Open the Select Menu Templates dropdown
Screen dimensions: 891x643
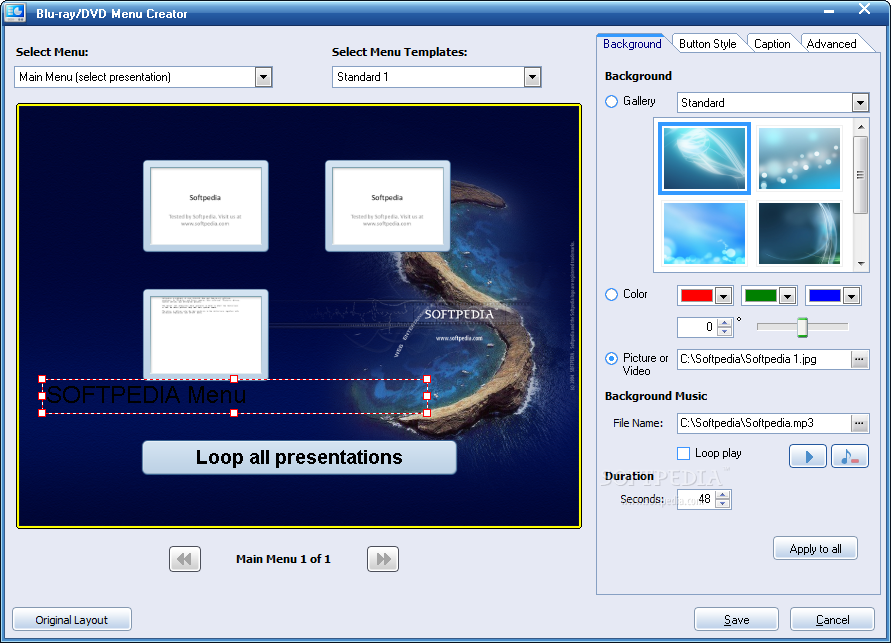point(532,77)
